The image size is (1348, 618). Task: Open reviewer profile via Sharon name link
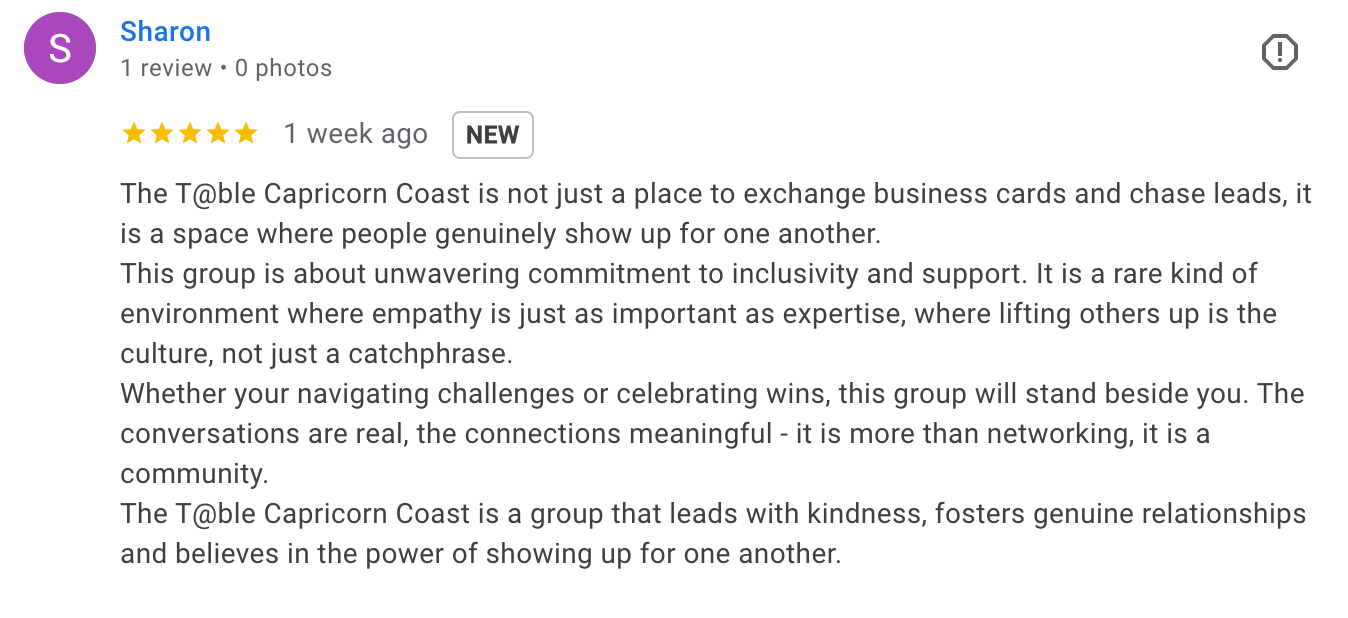tap(165, 32)
